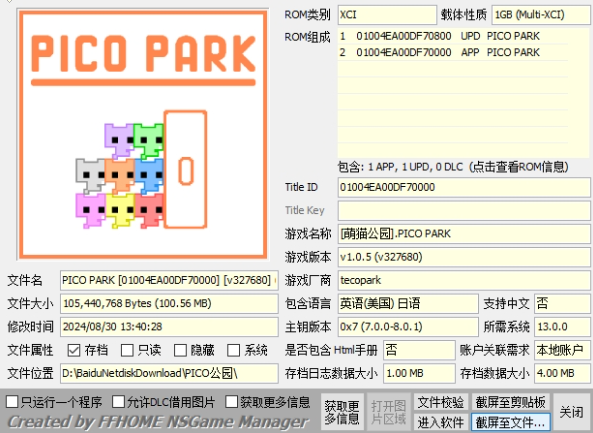This screenshot has height=433, width=593.
Task: Click the 支持中文 field showing 否
Action: pos(562,304)
